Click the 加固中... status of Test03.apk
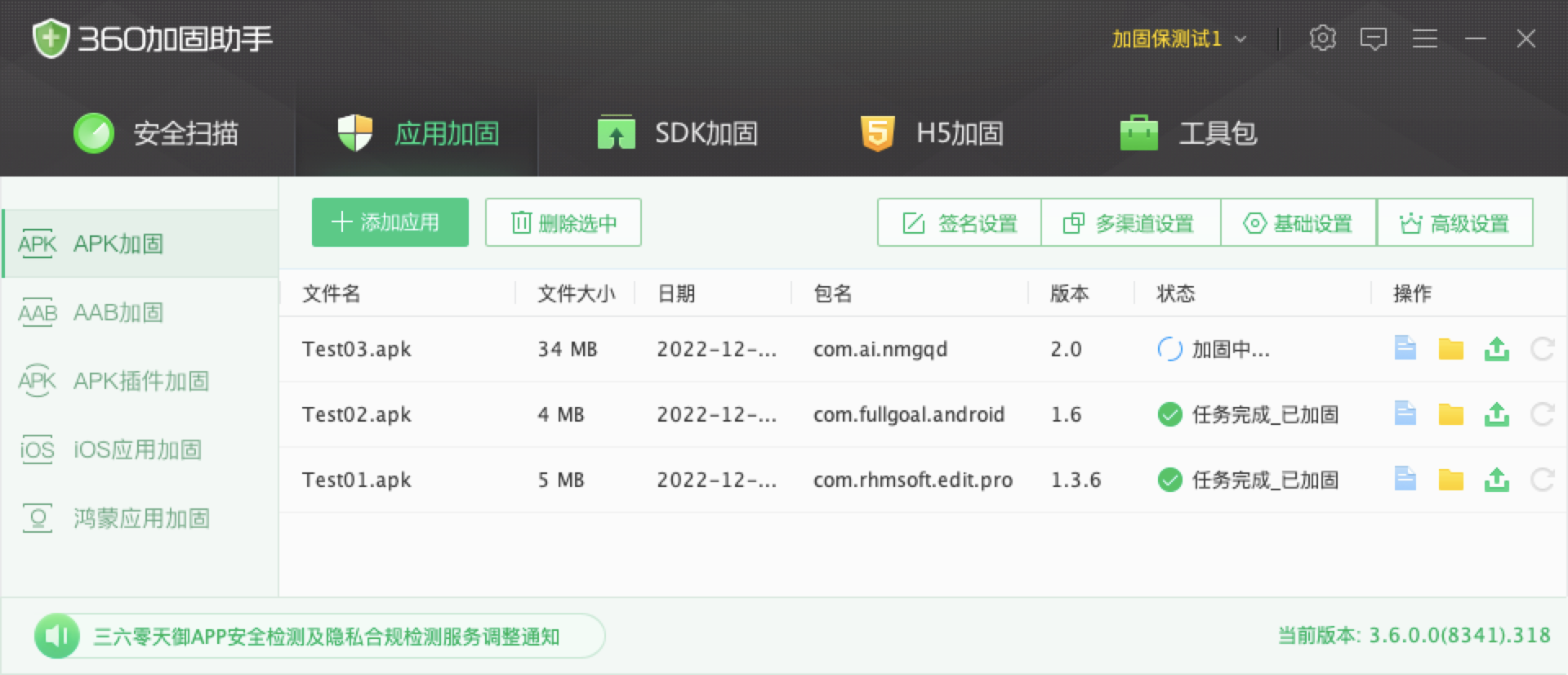 pyautogui.click(x=1231, y=350)
